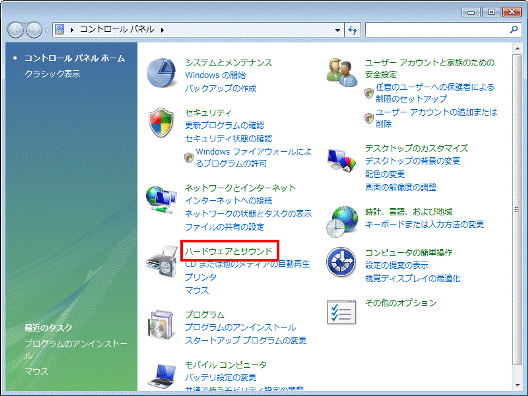Open the Programs disc-box icon
528x396 pixels.
tap(161, 325)
